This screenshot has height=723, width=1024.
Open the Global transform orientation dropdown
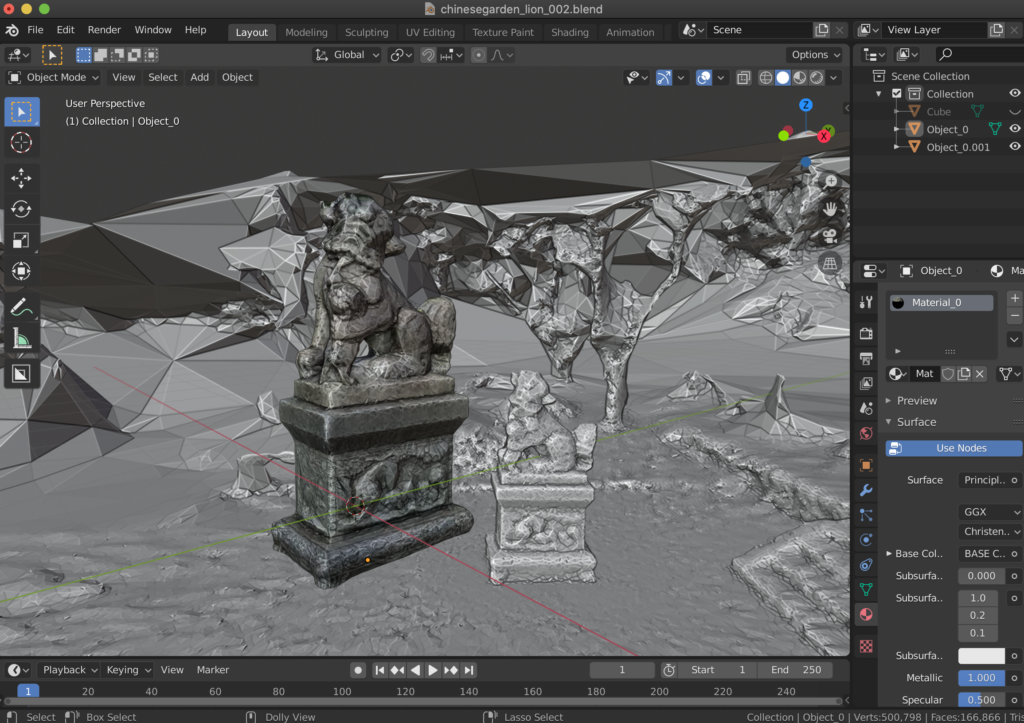coord(346,54)
